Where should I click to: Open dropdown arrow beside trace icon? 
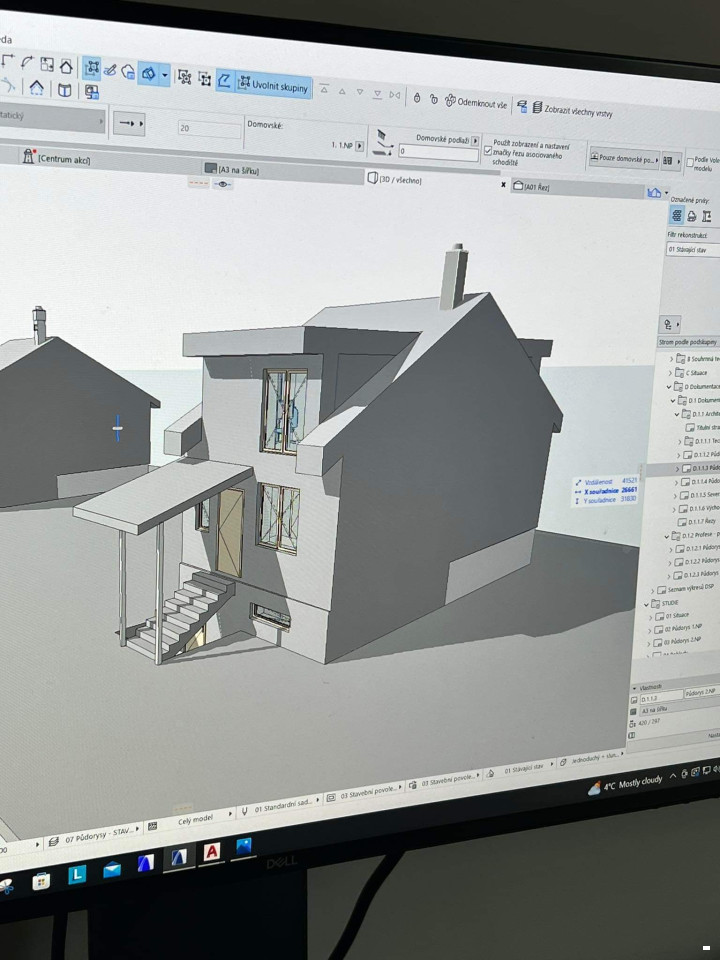(165, 75)
